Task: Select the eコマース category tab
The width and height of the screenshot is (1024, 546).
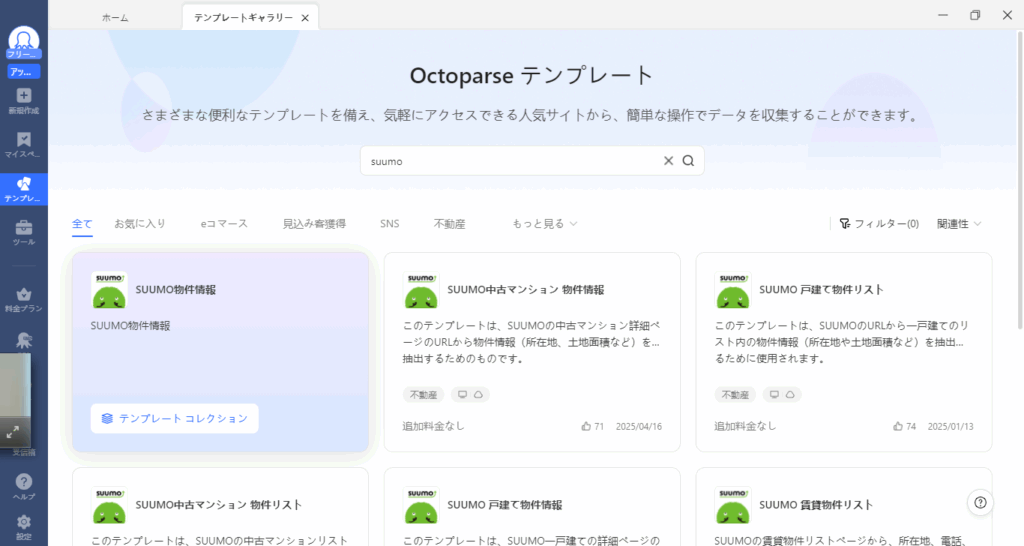Action: click(224, 224)
